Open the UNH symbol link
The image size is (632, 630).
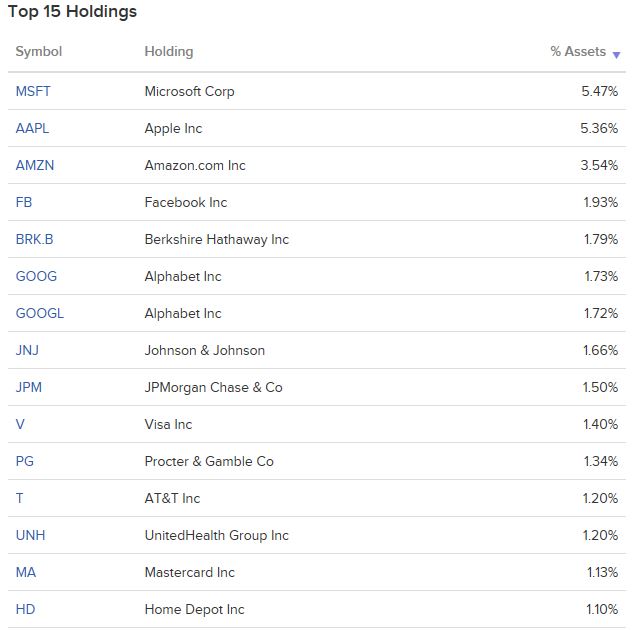[31, 536]
